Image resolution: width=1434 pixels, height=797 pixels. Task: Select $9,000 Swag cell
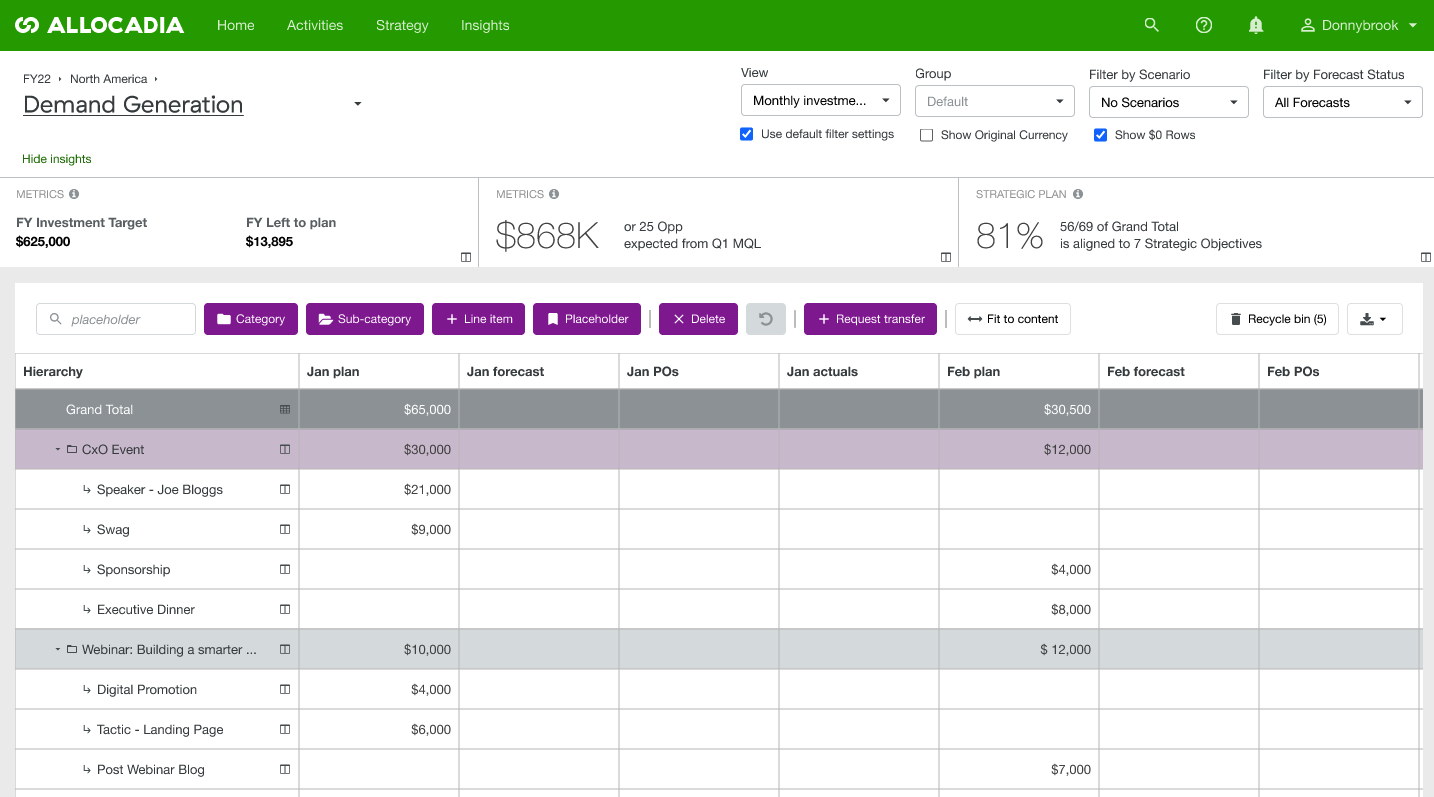click(379, 529)
